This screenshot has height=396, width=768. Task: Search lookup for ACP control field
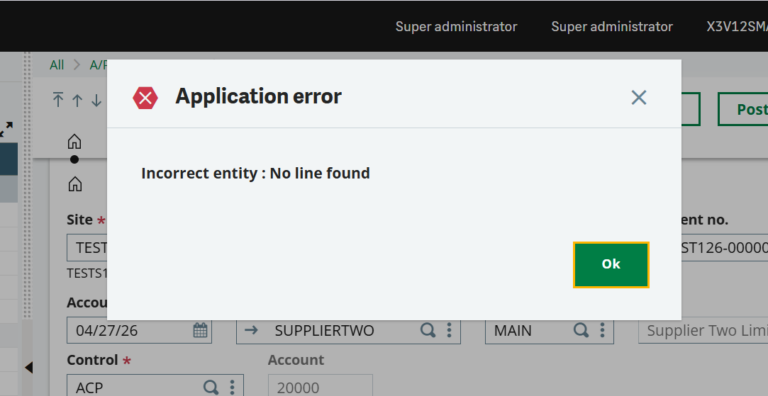click(211, 387)
